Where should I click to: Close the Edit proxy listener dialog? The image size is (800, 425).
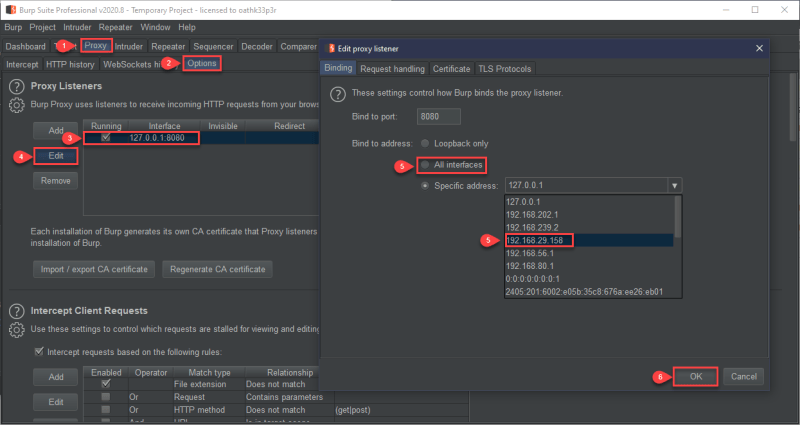point(759,48)
